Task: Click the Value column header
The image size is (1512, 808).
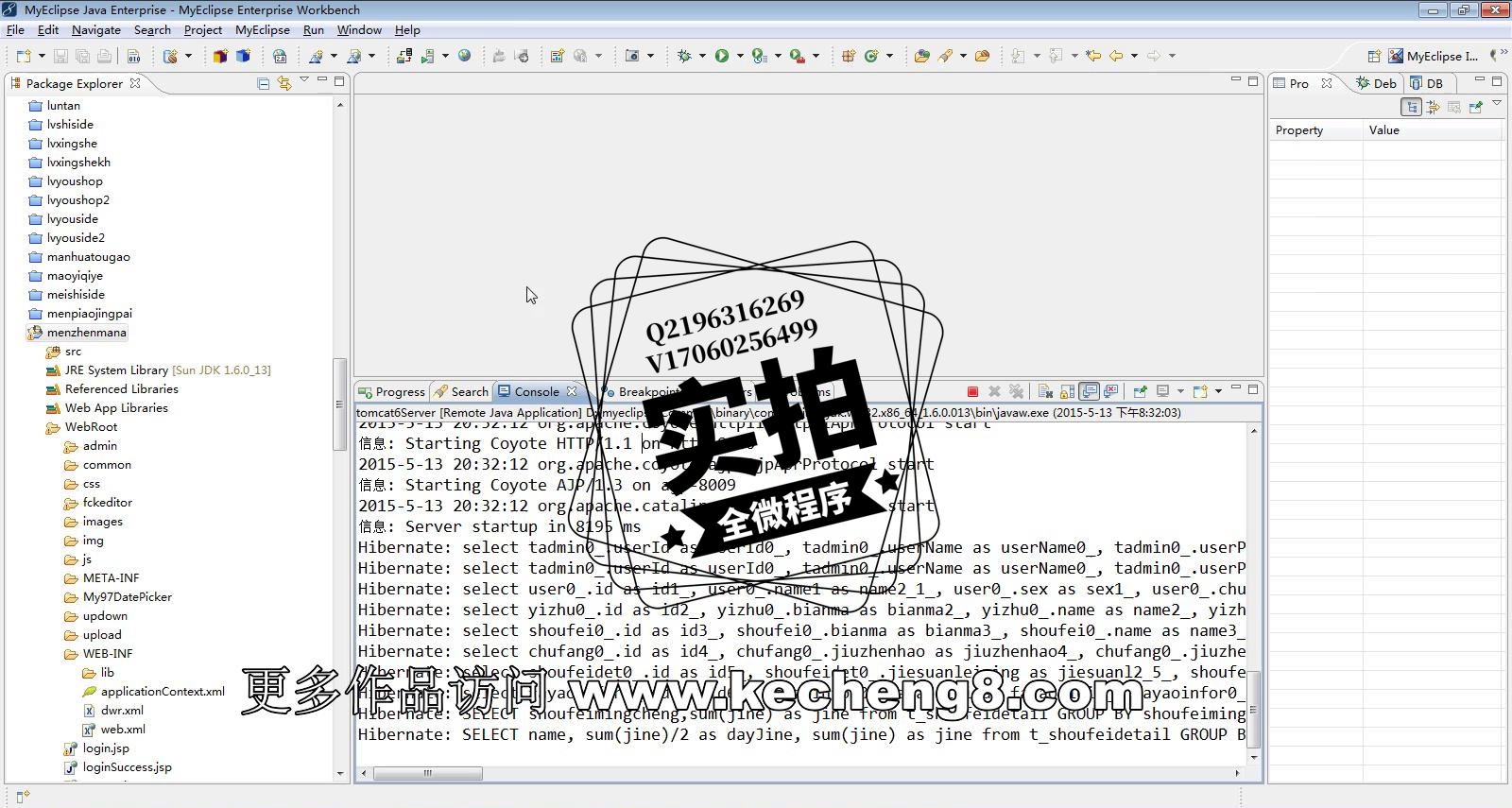Action: [1433, 130]
